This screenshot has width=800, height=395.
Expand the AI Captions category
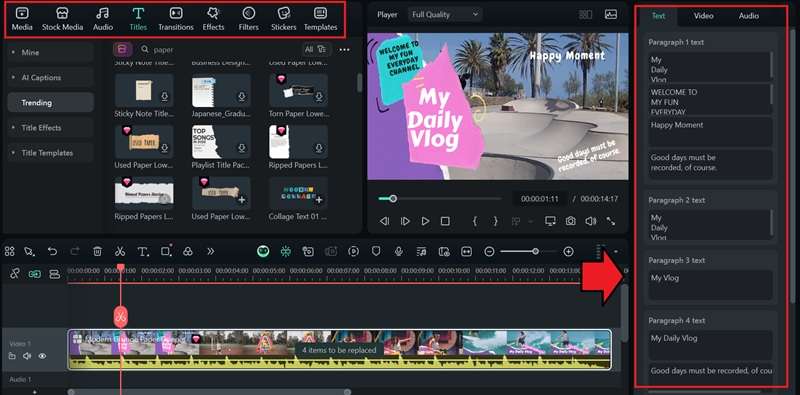pos(50,78)
